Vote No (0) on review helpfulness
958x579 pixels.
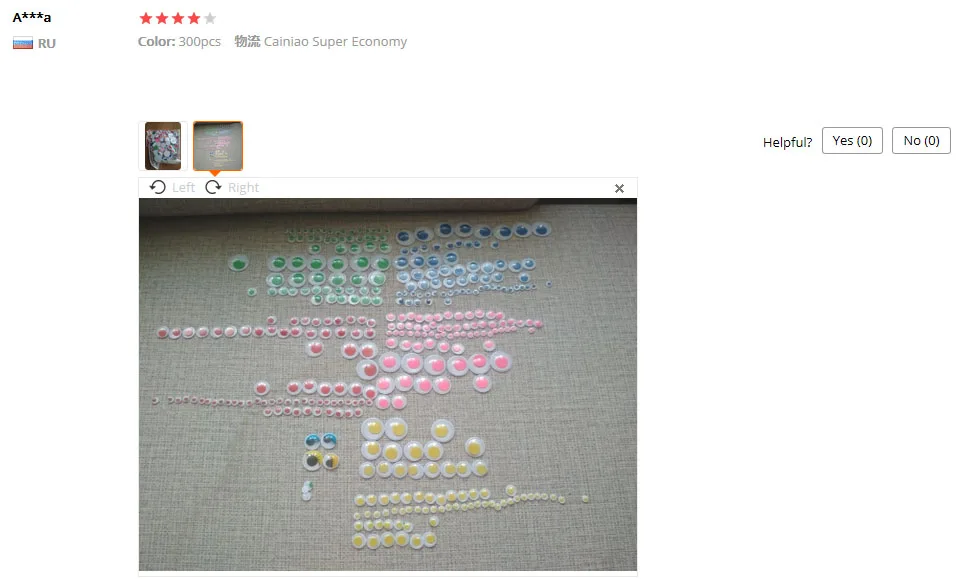point(921,140)
